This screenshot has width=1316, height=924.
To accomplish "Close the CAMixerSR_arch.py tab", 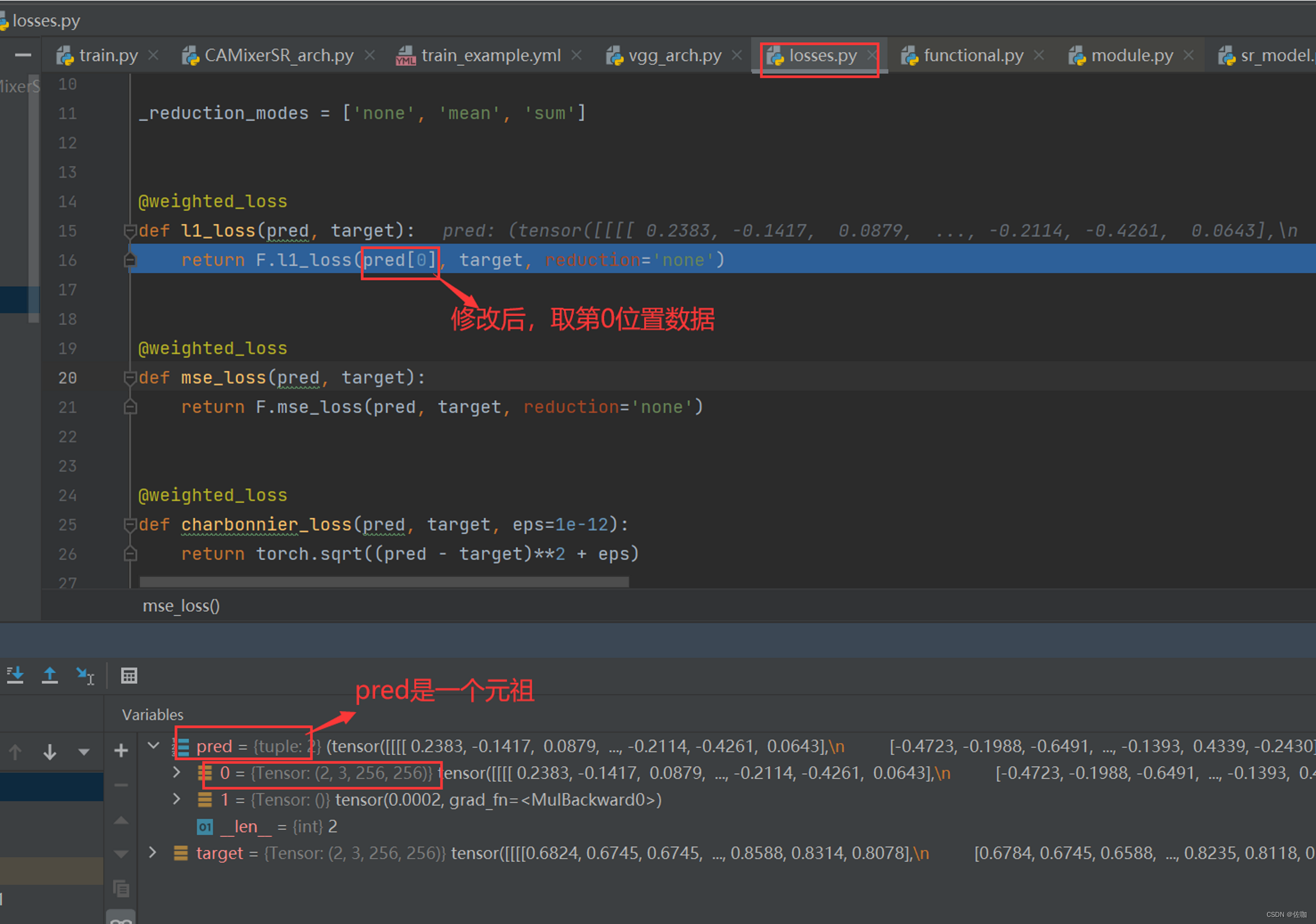I will pyautogui.click(x=369, y=55).
